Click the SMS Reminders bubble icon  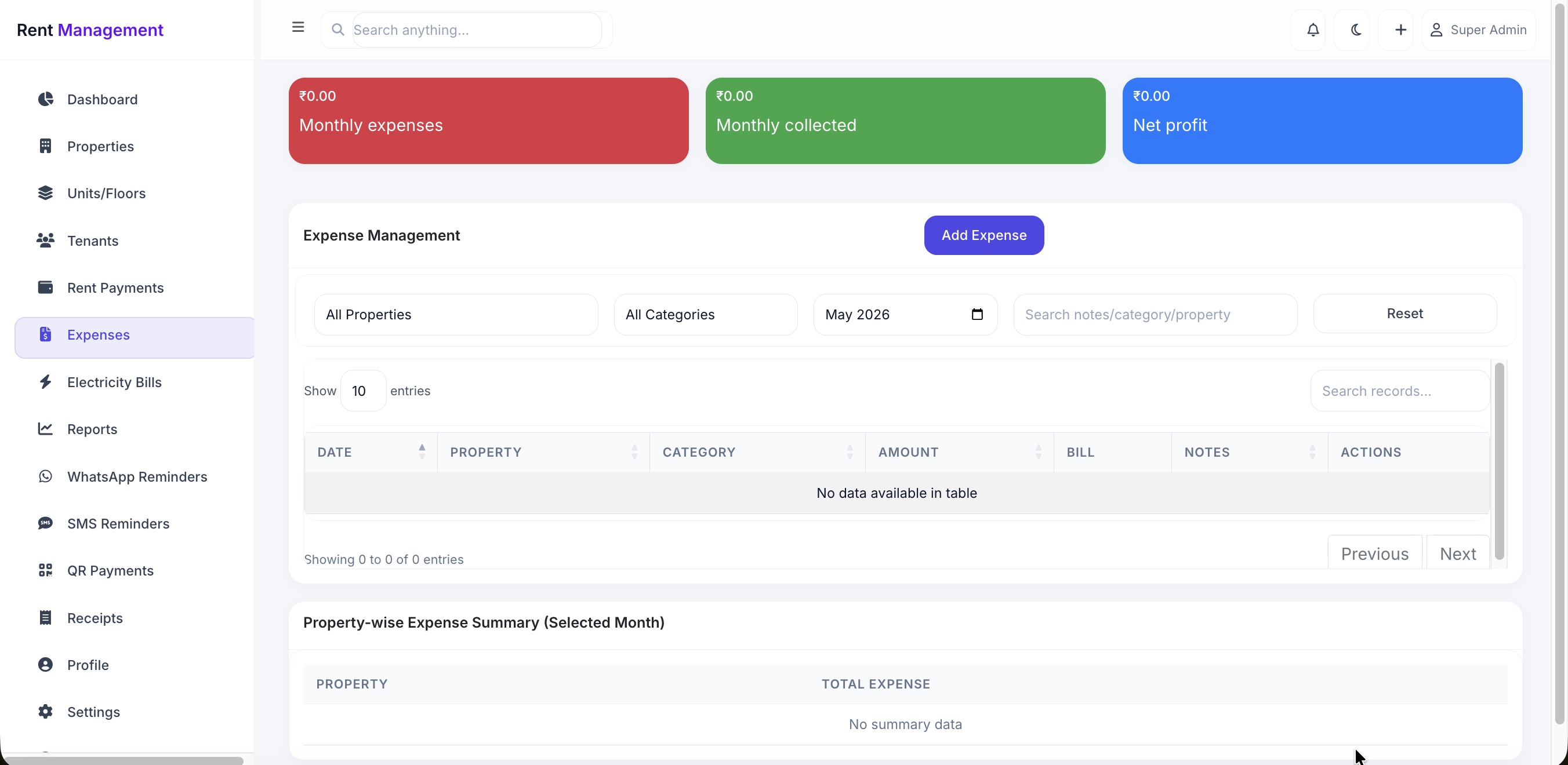(46, 523)
